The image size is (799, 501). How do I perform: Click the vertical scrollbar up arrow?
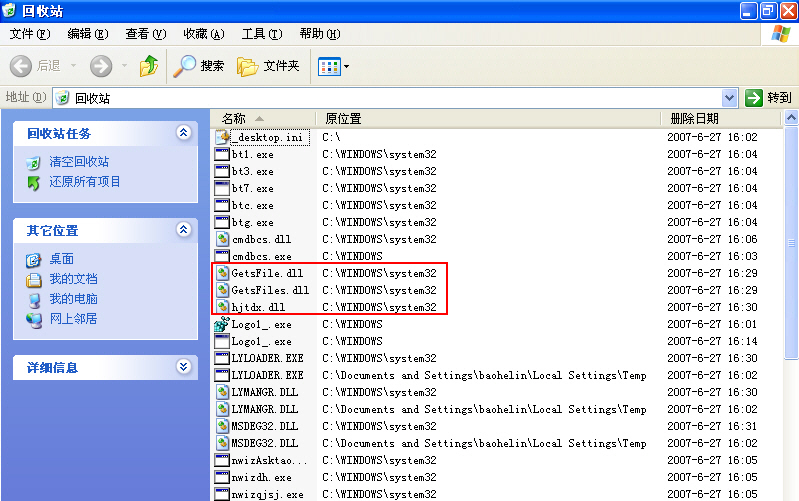(x=791, y=118)
